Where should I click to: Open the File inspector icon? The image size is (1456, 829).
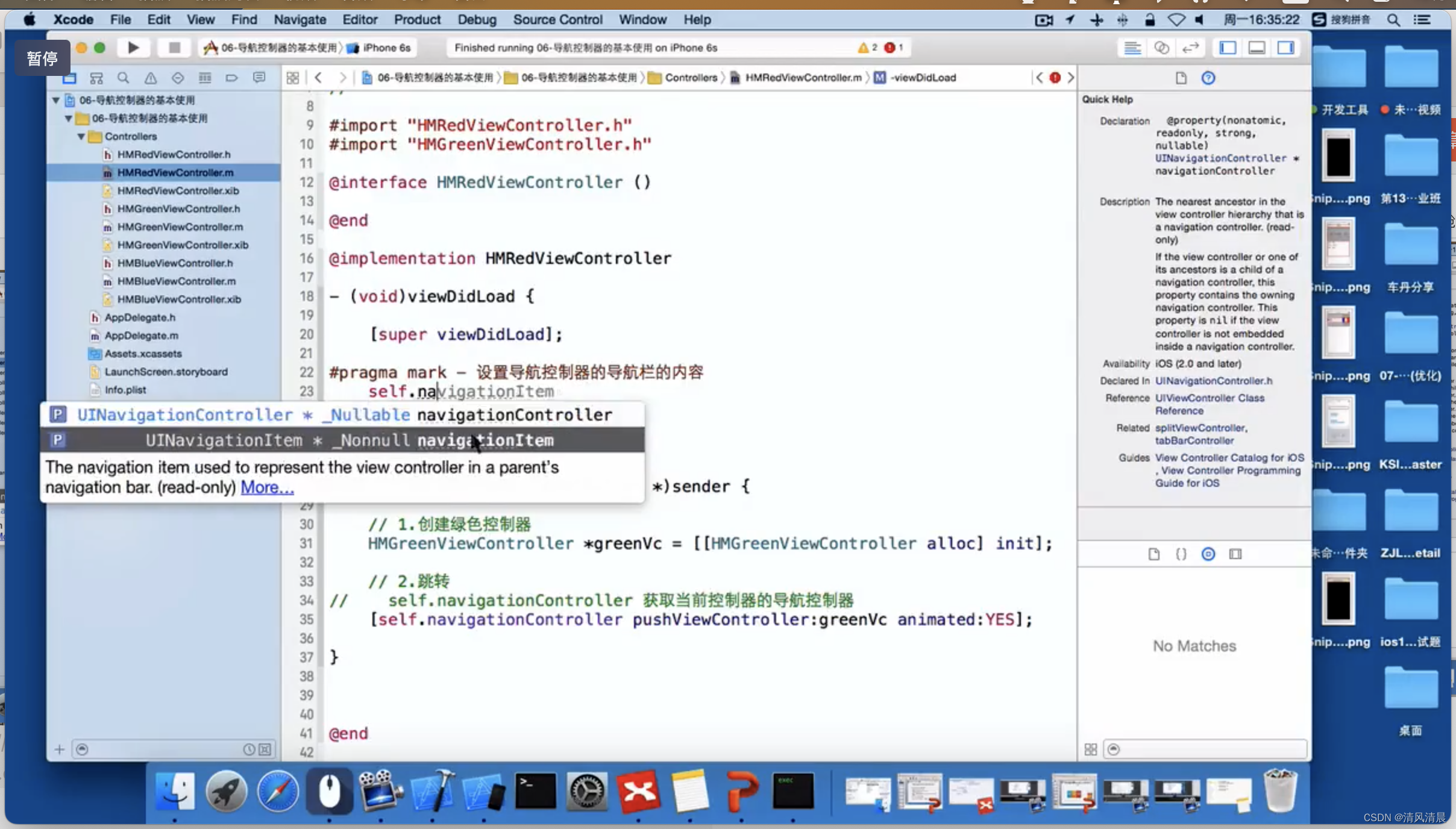[1181, 78]
